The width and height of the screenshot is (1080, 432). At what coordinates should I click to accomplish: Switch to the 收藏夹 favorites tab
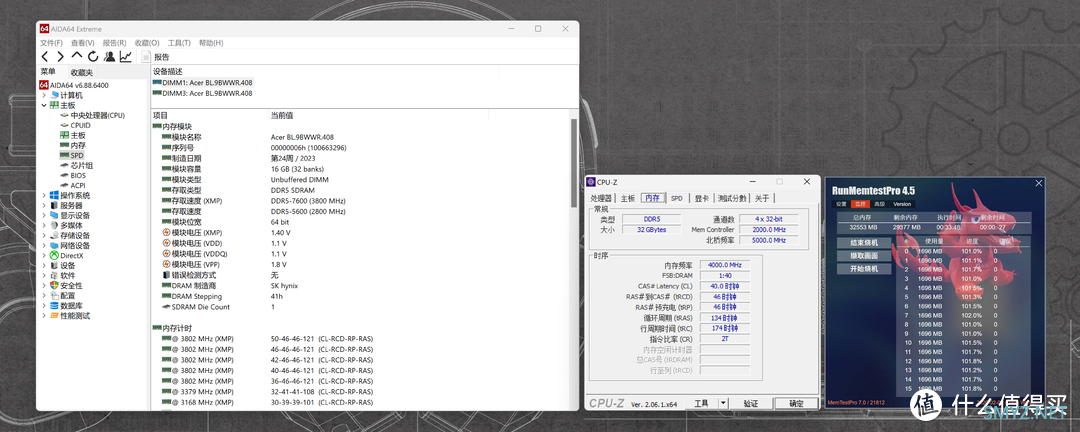[81, 72]
